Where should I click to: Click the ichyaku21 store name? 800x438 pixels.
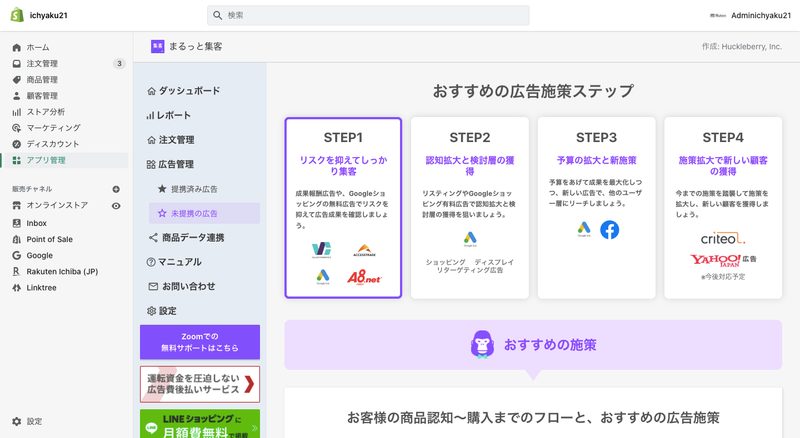(x=48, y=15)
